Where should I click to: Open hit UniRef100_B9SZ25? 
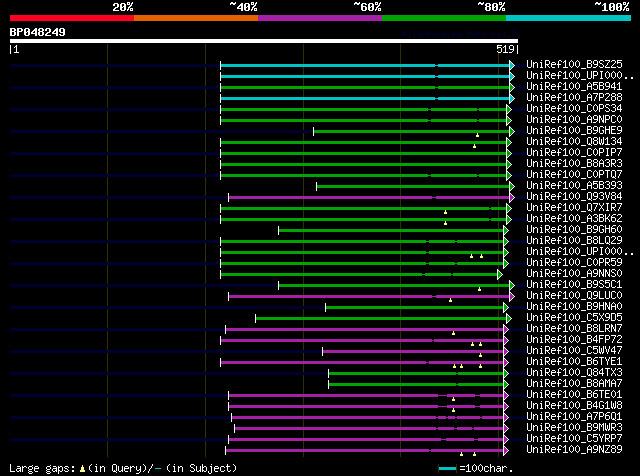[x=574, y=65]
